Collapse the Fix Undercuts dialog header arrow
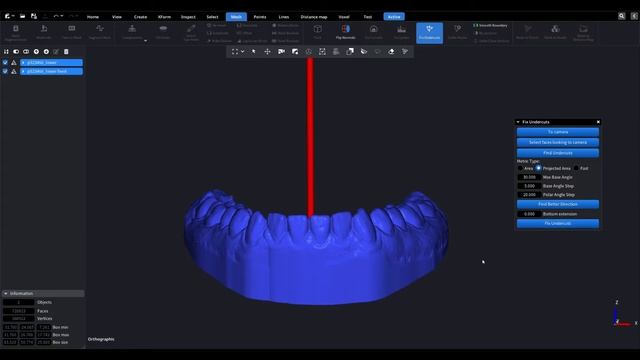 pos(518,122)
